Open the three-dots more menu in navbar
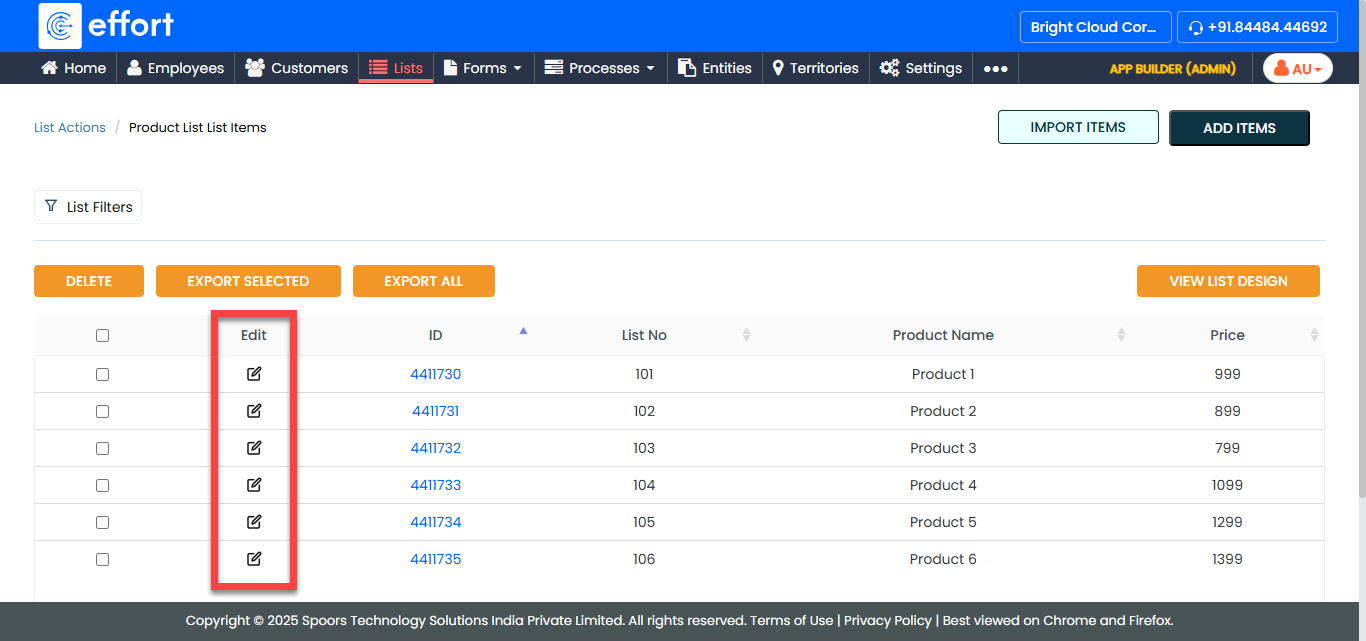Viewport: 1366px width, 641px height. tap(995, 69)
